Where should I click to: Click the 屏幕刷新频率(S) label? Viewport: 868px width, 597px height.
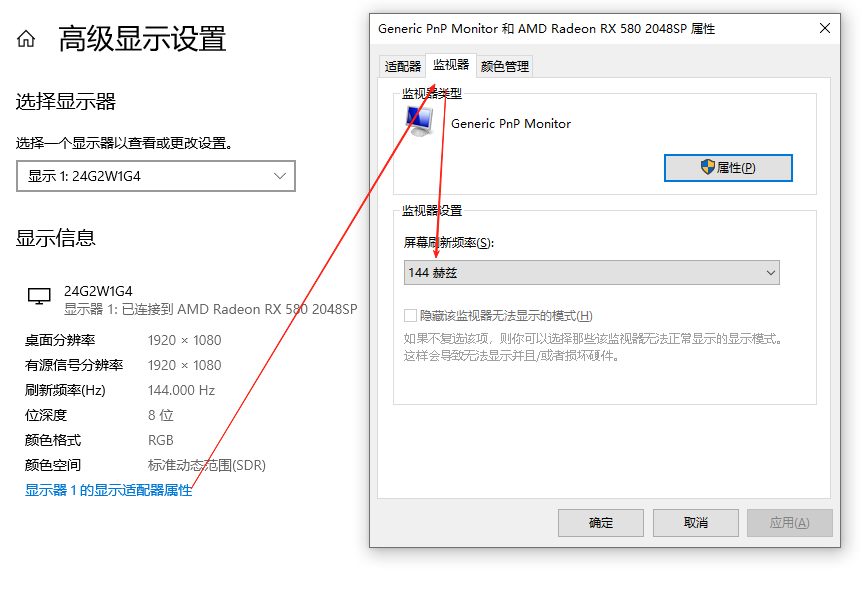pos(448,243)
